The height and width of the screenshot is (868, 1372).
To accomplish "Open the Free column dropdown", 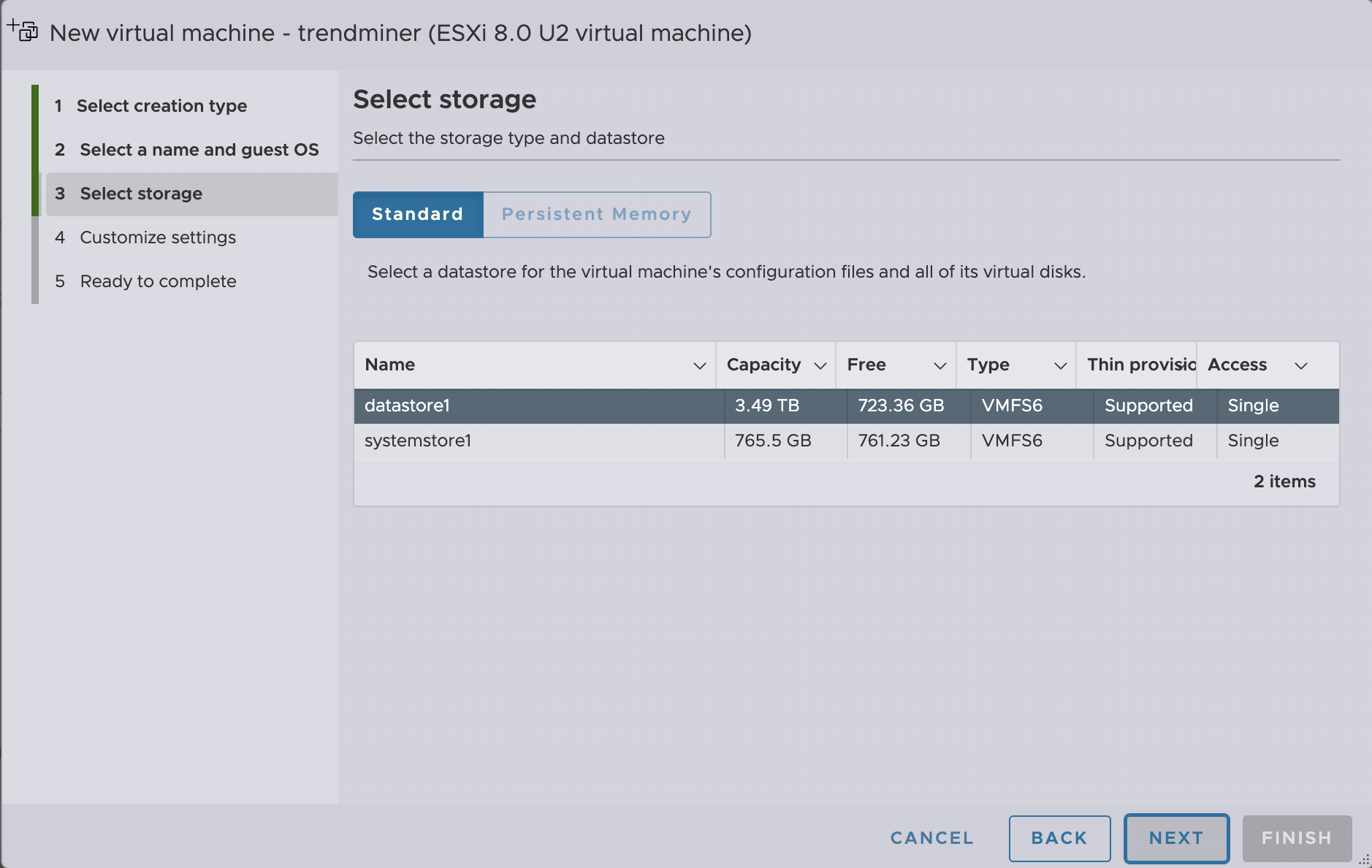I will click(940, 365).
